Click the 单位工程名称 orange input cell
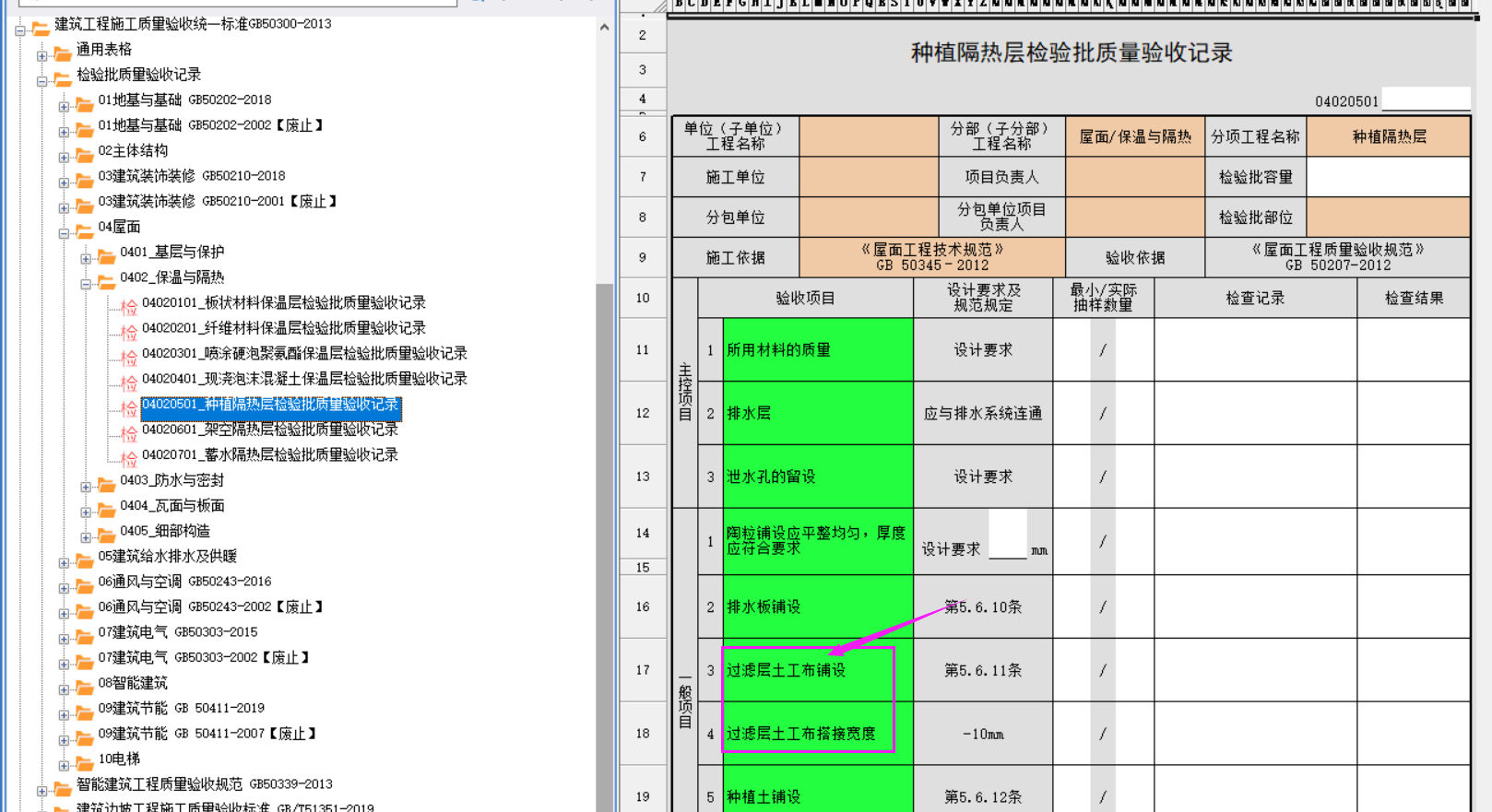The width and height of the screenshot is (1492, 812). [x=869, y=136]
